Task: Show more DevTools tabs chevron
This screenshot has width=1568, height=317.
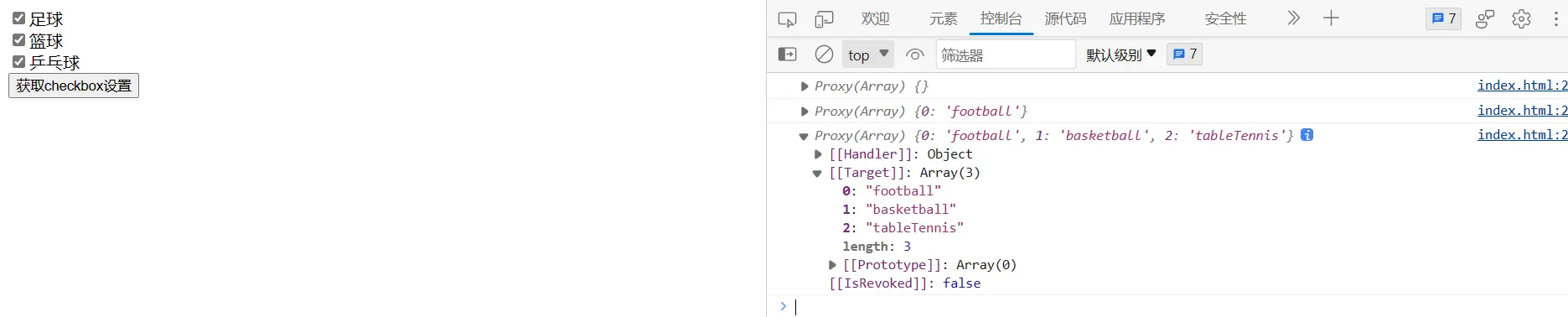Action: [x=1293, y=18]
